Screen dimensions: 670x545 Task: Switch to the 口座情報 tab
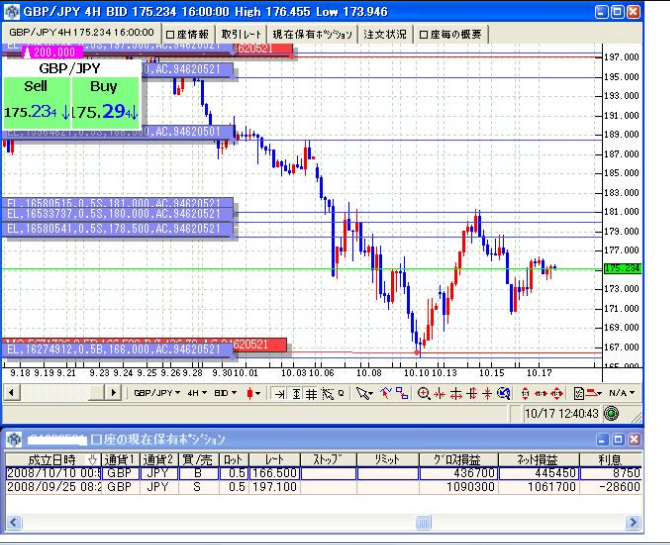pos(187,34)
